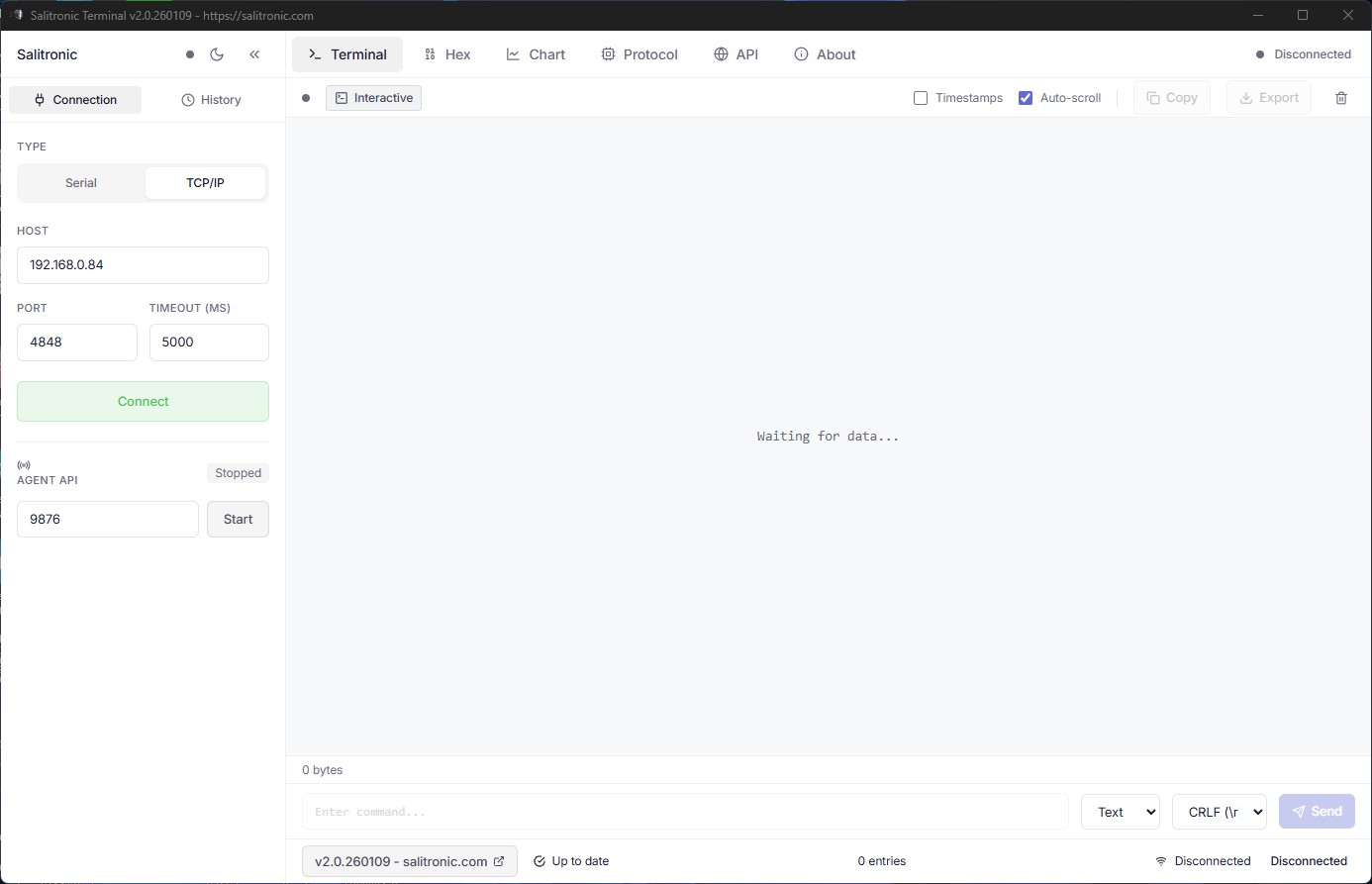Screen dimensions: 1372x884
Task: Click the 0 bytes counter
Action: click(323, 770)
